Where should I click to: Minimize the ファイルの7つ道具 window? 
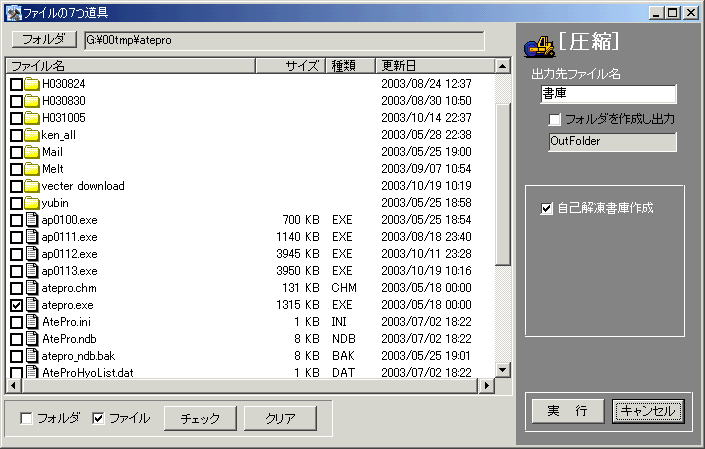(656, 13)
